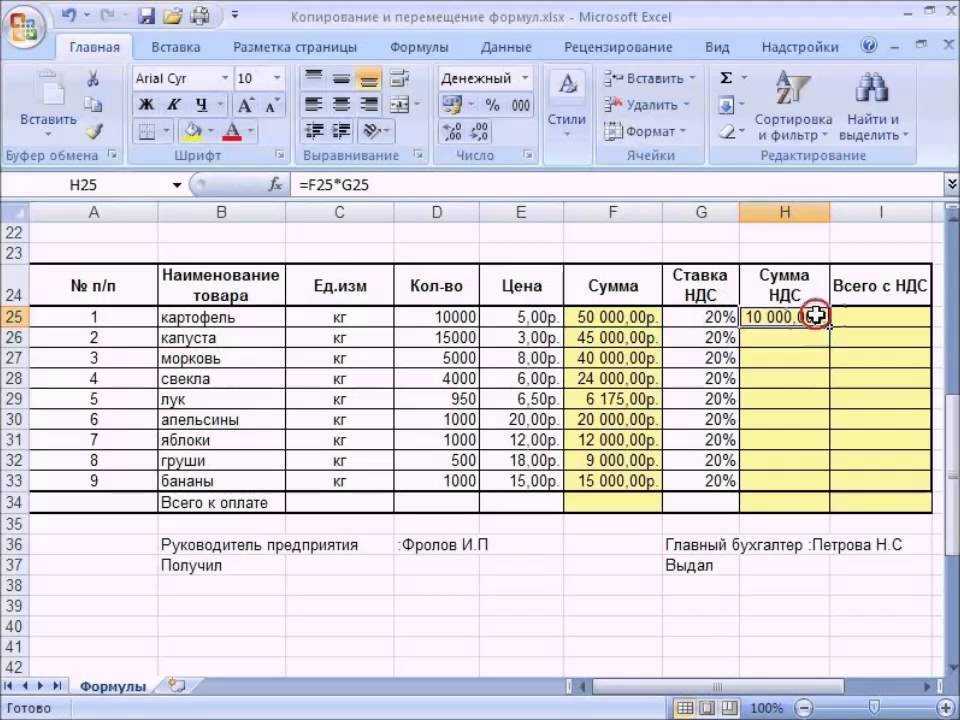Image resolution: width=960 pixels, height=720 pixels.
Task: Click the Copy icon in Буфер обмена
Action: [x=93, y=105]
